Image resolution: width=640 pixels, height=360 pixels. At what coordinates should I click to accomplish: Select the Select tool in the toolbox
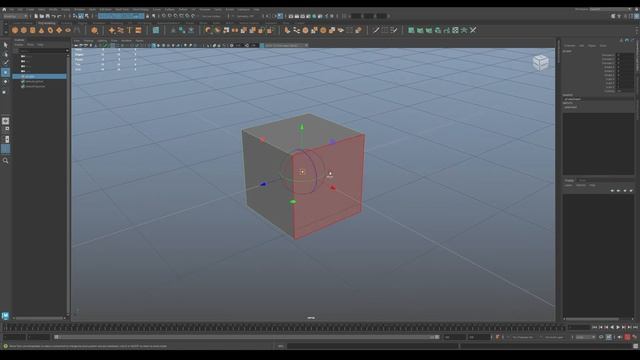click(5, 45)
